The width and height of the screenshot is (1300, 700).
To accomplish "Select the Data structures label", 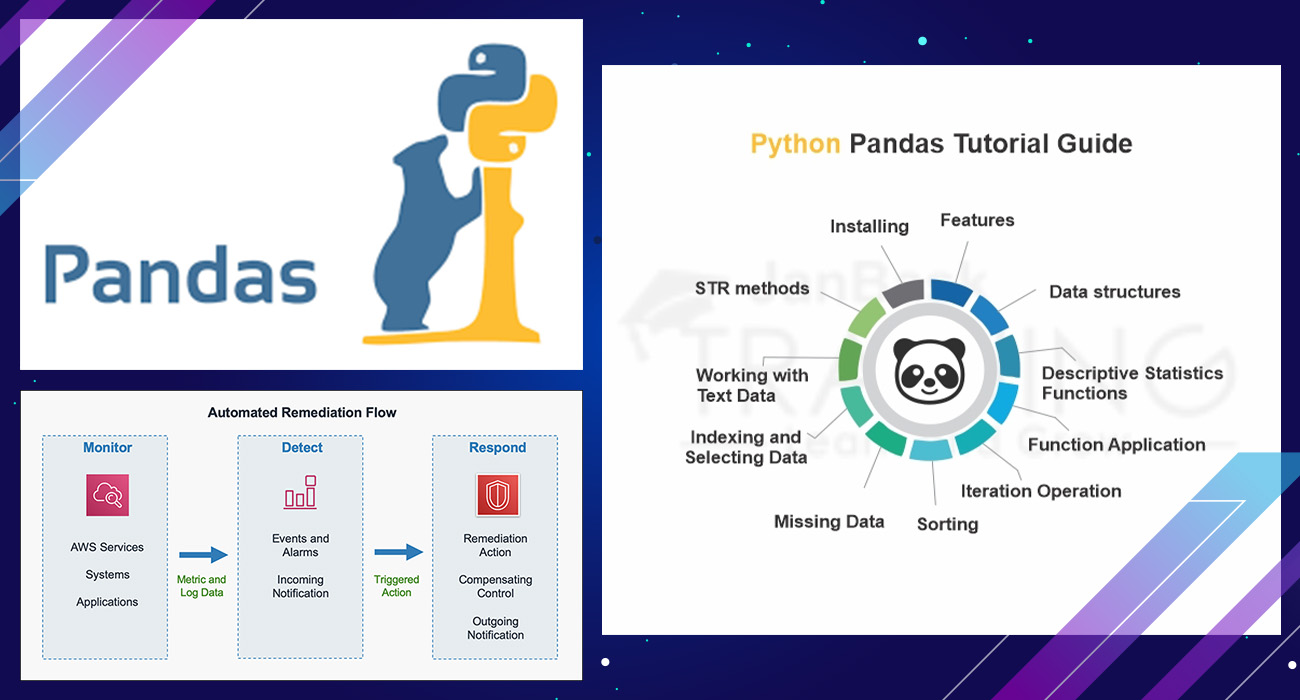I will point(1114,292).
